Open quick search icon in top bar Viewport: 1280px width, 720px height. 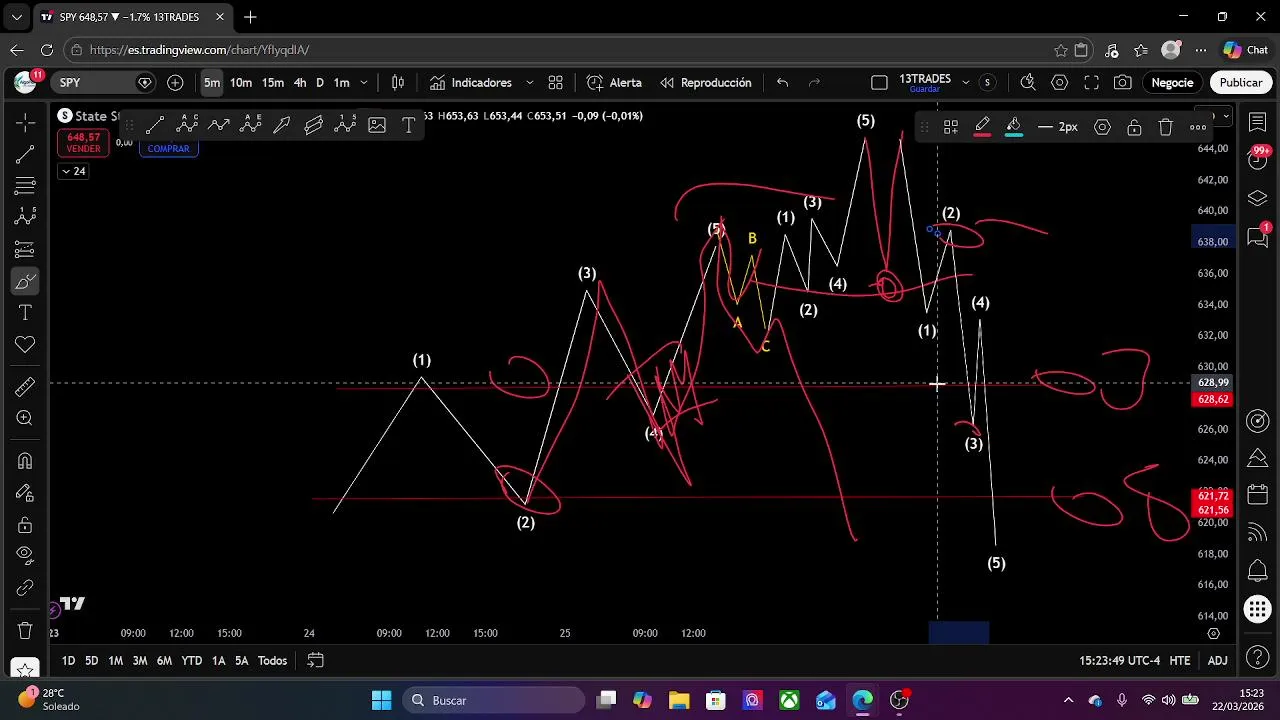pos(1028,83)
